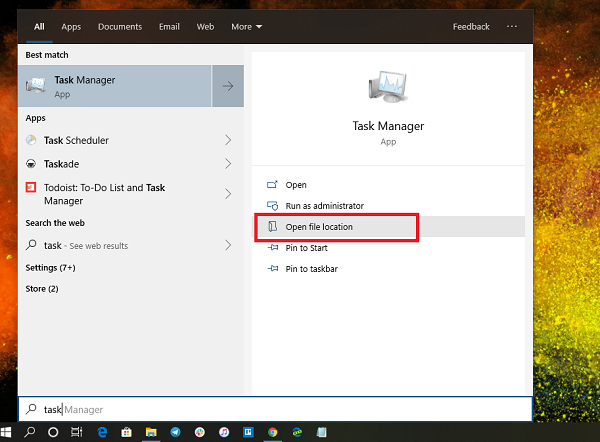The width and height of the screenshot is (600, 442).
Task: Expand Taskade result chevron
Action: coord(228,163)
